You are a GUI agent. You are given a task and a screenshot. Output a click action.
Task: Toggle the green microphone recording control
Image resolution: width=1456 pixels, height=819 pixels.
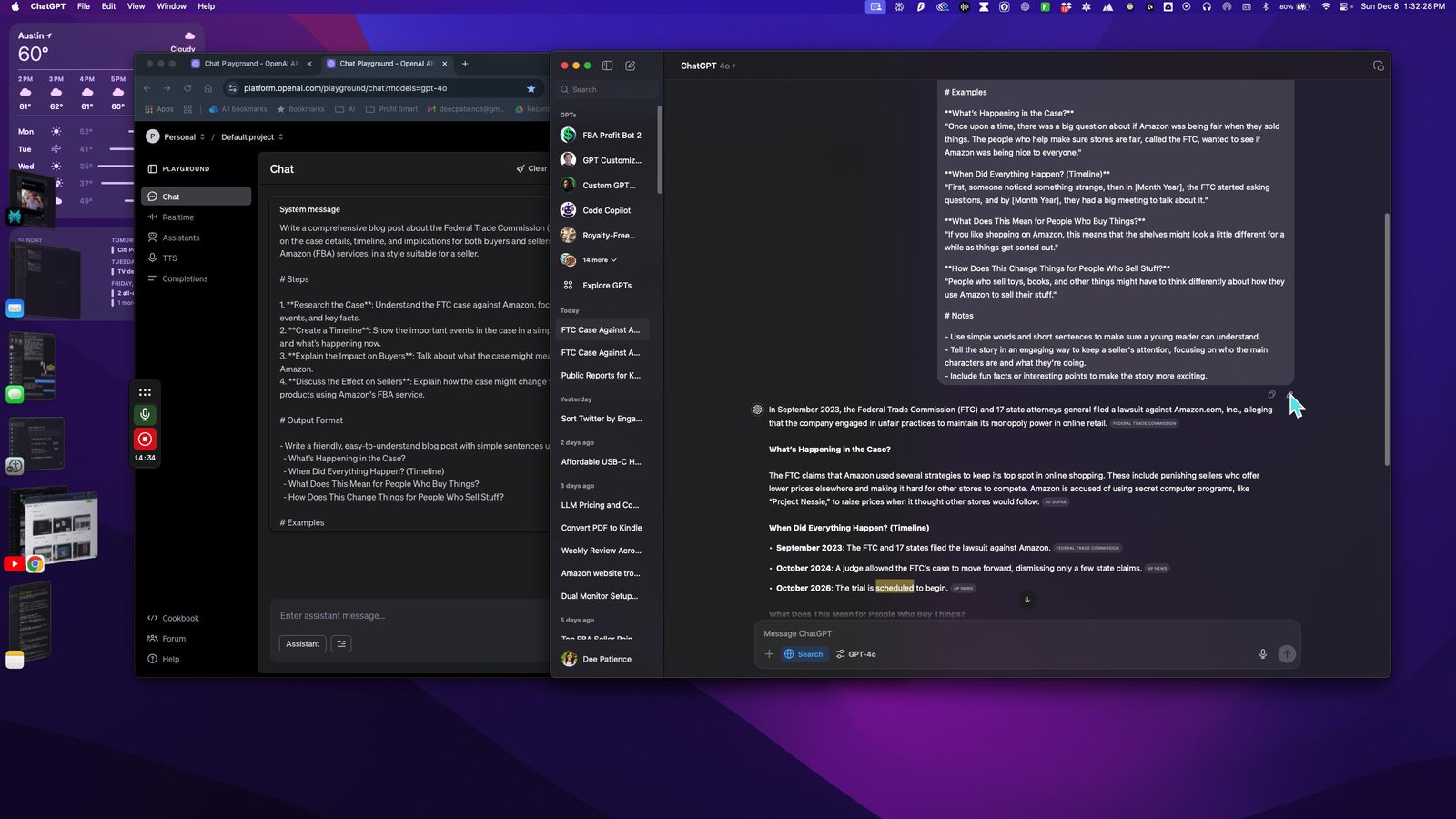click(145, 415)
